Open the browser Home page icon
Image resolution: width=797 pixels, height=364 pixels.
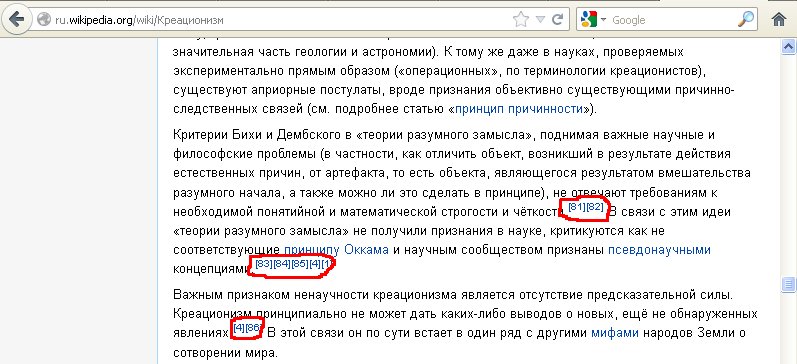779,20
